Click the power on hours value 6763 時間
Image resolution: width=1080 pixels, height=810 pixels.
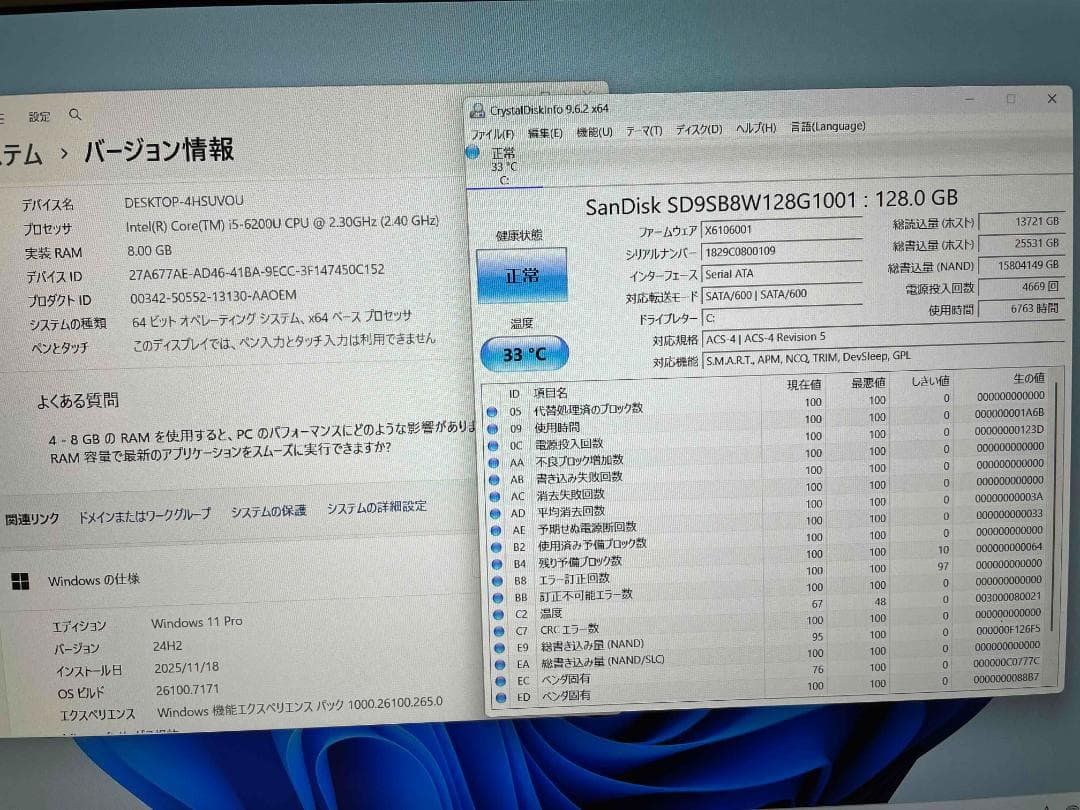click(x=1021, y=309)
